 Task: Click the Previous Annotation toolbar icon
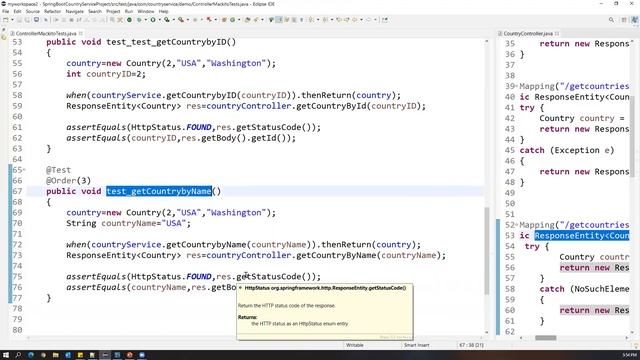[x=325, y=20]
